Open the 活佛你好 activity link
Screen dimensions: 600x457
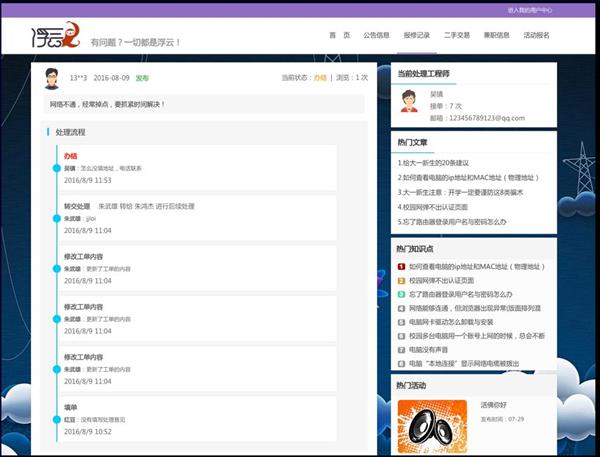[493, 405]
